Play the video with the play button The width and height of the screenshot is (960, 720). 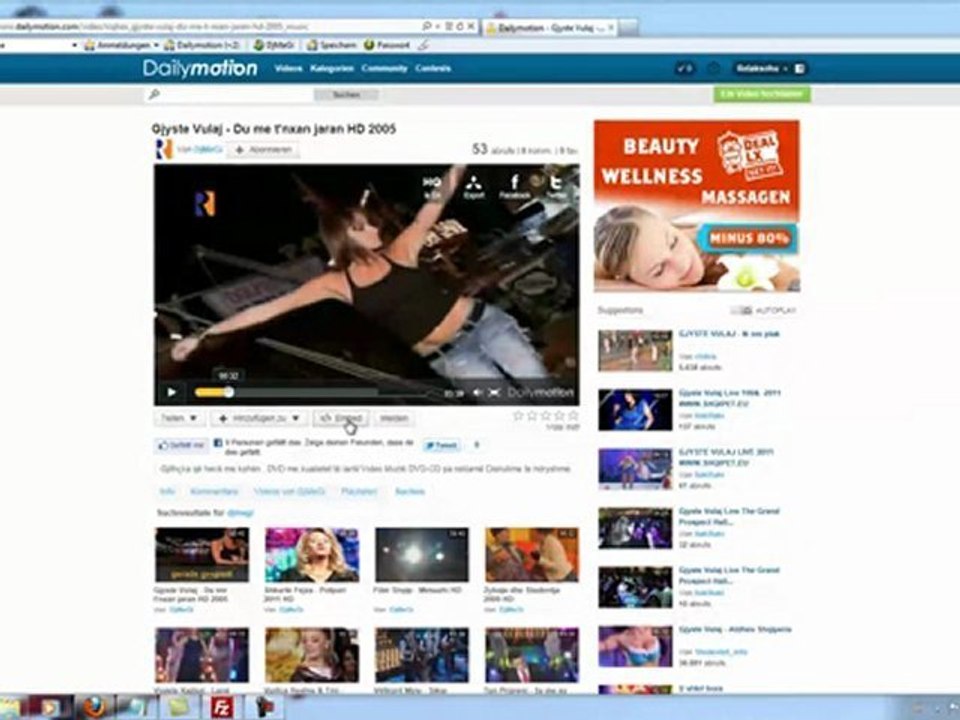tap(171, 392)
